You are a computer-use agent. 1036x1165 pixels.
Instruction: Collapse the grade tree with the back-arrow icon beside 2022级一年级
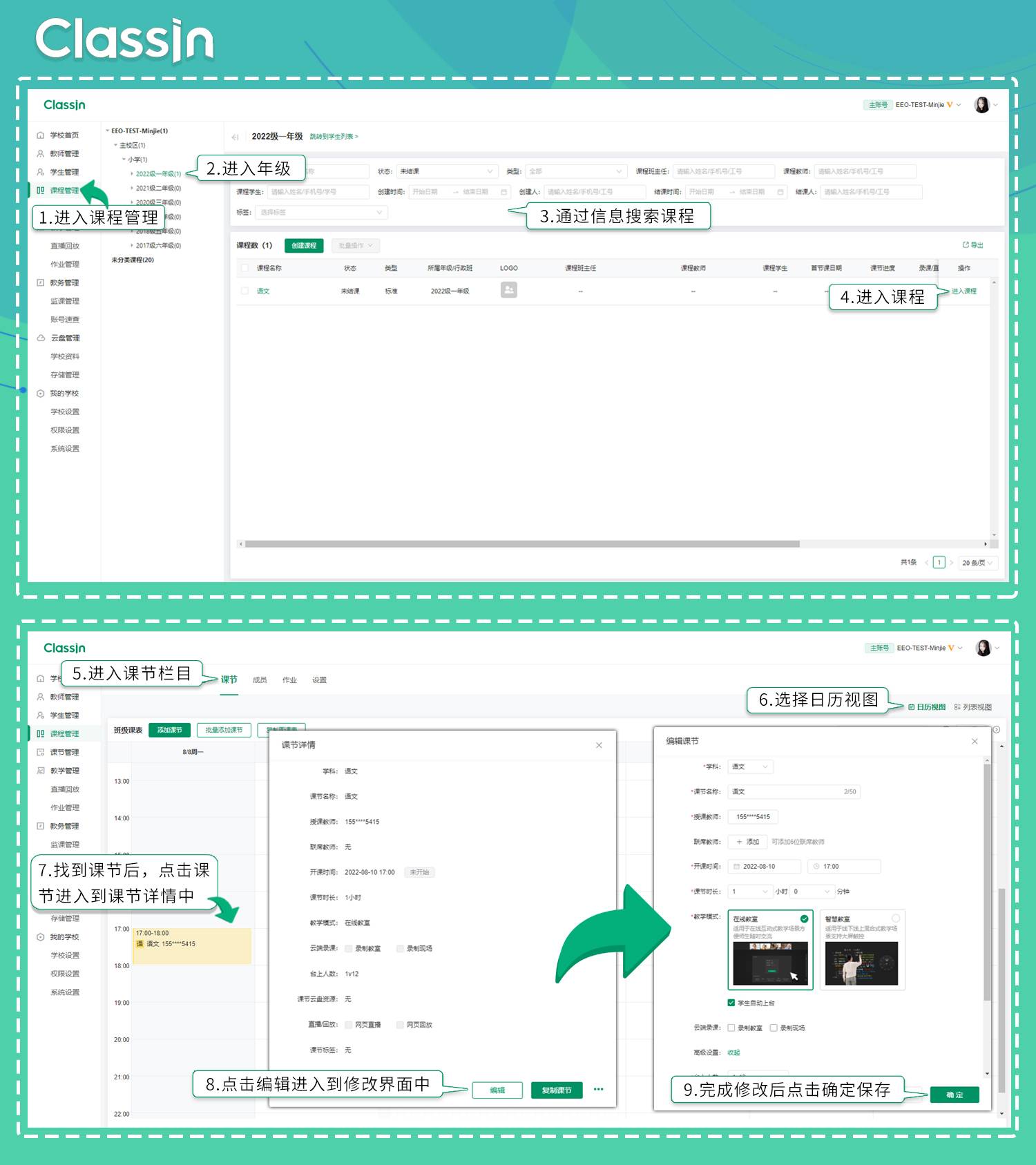tap(236, 137)
